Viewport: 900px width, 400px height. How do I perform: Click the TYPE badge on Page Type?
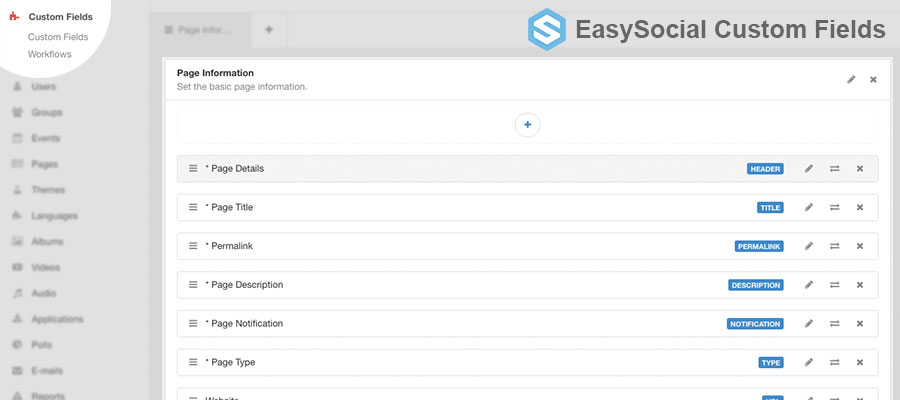tap(771, 363)
